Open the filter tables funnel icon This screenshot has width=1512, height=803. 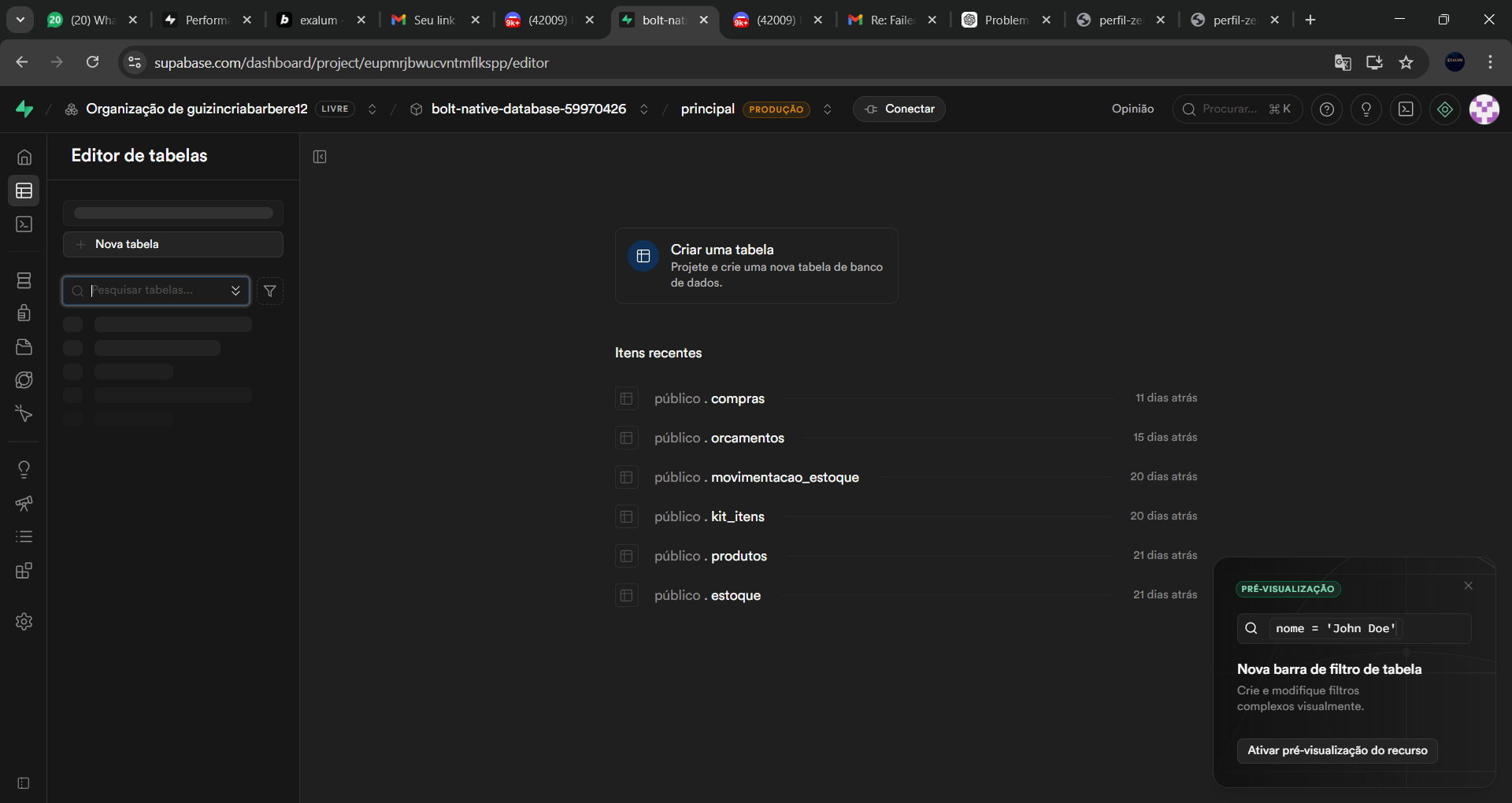pos(270,291)
